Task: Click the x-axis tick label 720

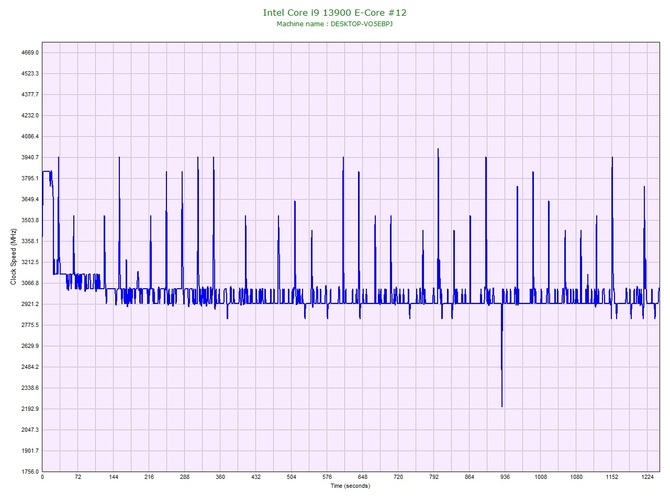Action: click(398, 477)
